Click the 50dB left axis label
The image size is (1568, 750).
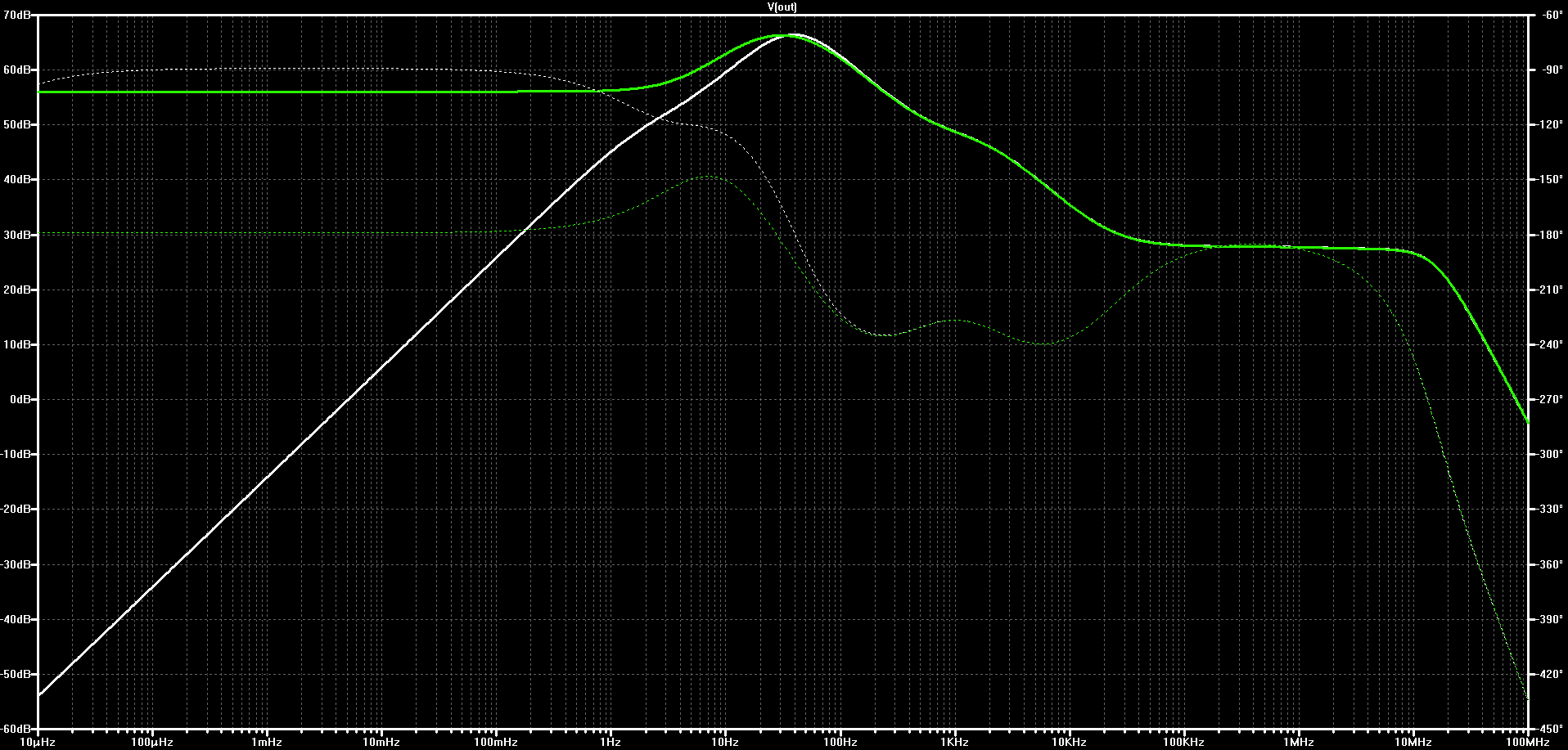pos(16,124)
